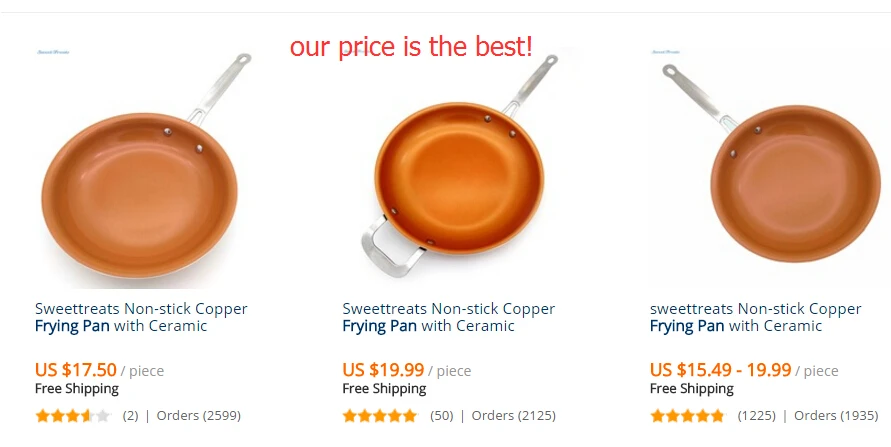This screenshot has height=447, width=891.
Task: Click the Orders (2125) link
Action: (x=513, y=415)
